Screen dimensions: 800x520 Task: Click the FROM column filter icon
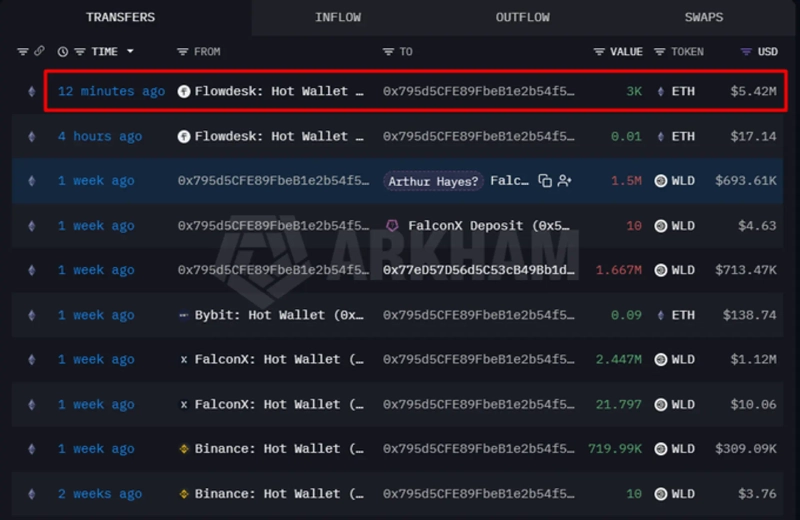point(182,52)
